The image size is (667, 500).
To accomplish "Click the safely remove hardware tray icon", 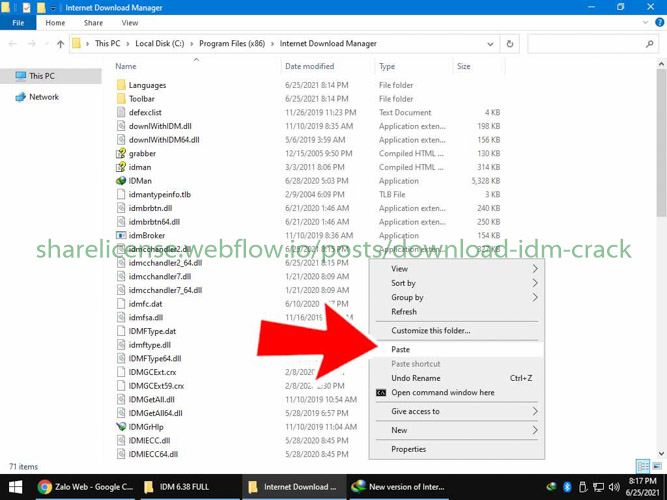I will pyautogui.click(x=583, y=487).
